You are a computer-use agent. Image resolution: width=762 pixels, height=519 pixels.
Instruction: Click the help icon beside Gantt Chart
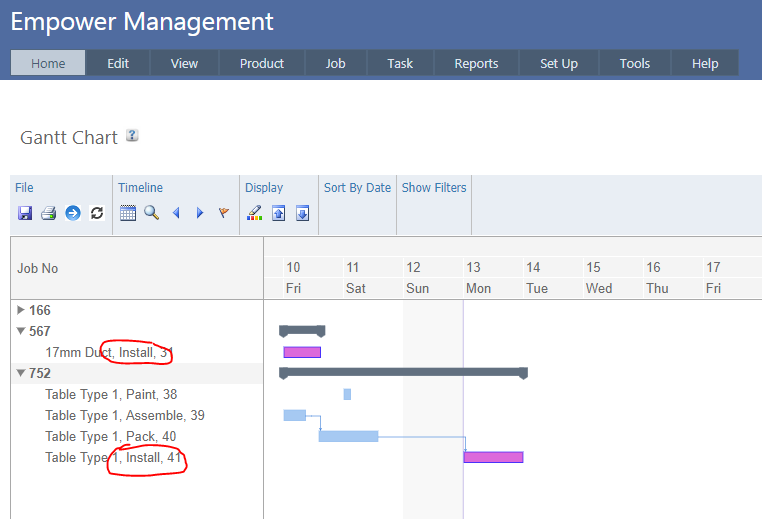pyautogui.click(x=132, y=137)
